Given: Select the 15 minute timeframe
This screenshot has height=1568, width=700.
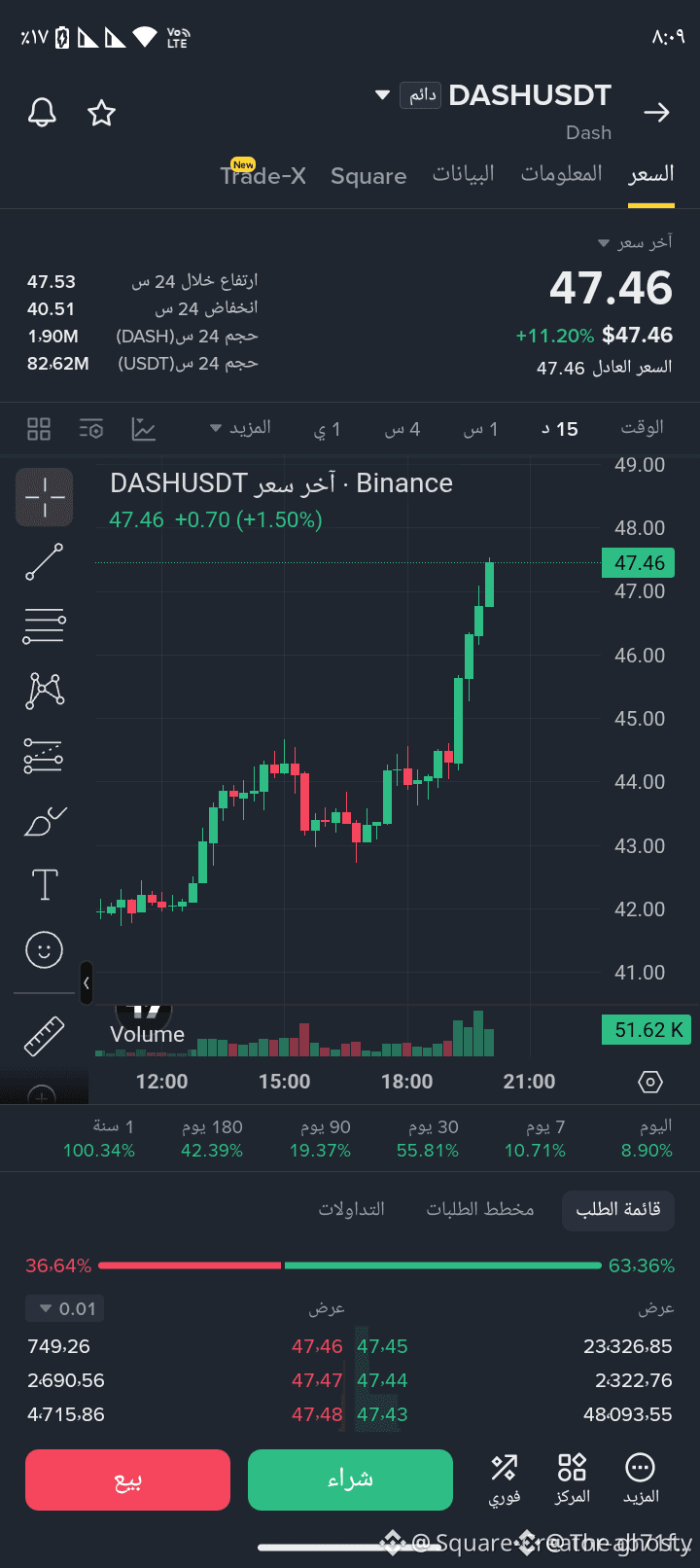Looking at the screenshot, I should click(x=560, y=429).
